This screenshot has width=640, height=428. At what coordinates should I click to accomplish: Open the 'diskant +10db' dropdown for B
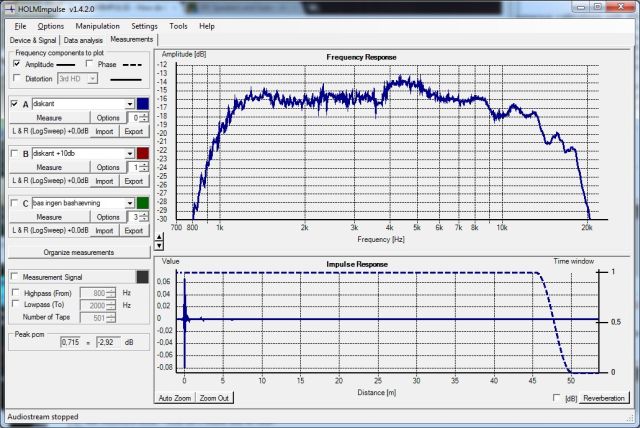point(129,154)
